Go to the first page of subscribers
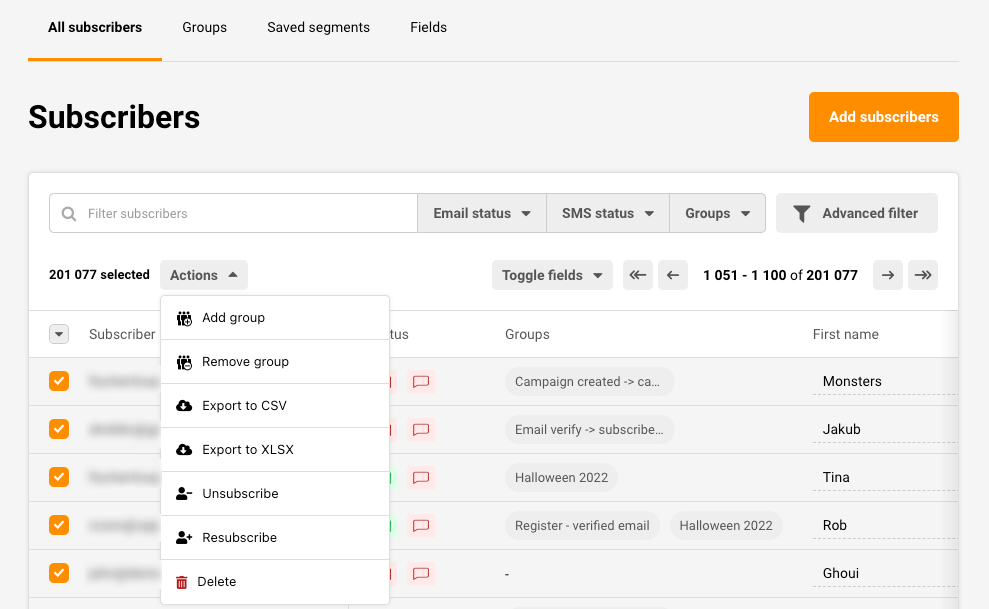989x609 pixels. 638,275
